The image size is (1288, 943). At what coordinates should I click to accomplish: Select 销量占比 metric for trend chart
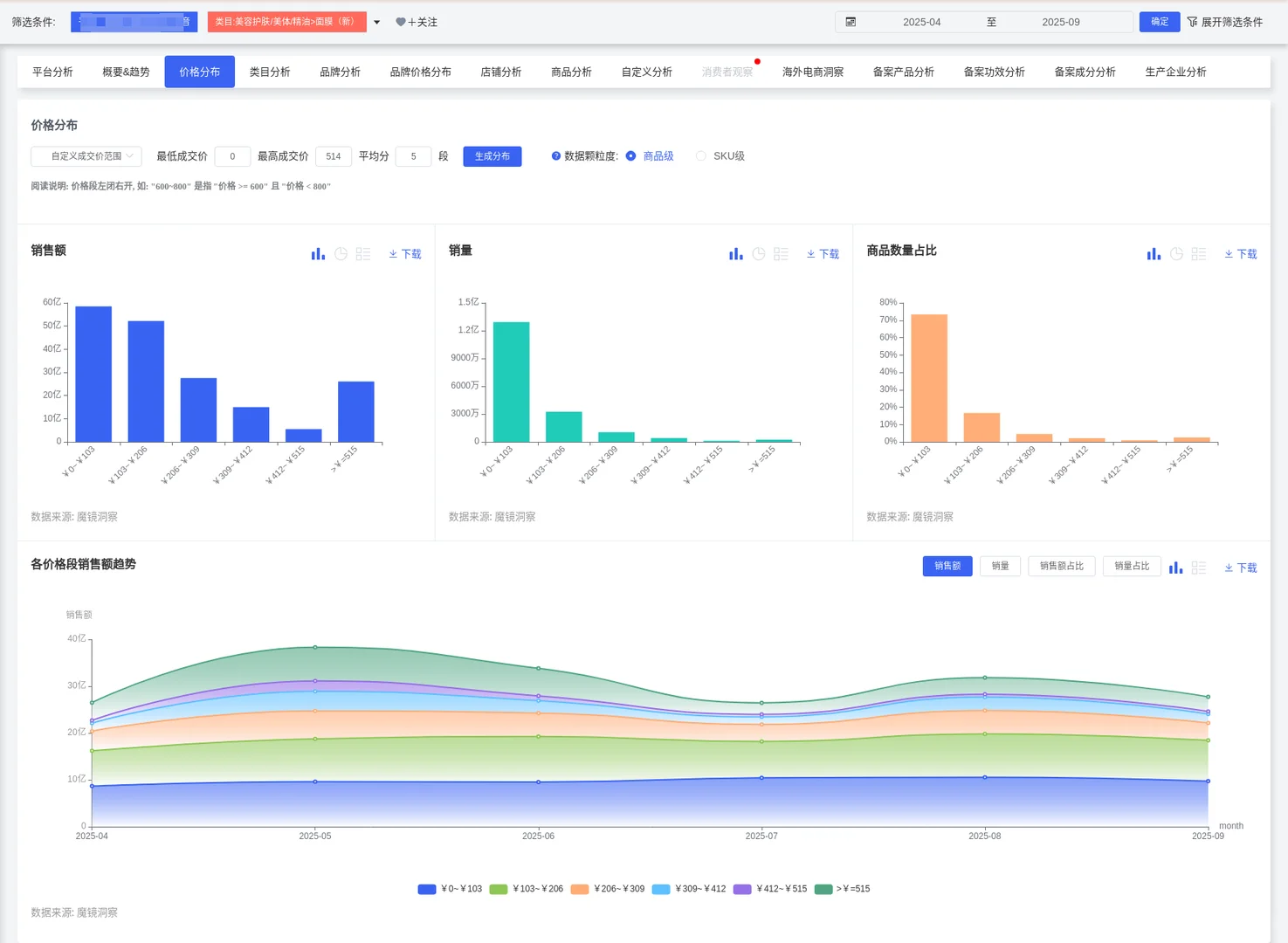1133,566
